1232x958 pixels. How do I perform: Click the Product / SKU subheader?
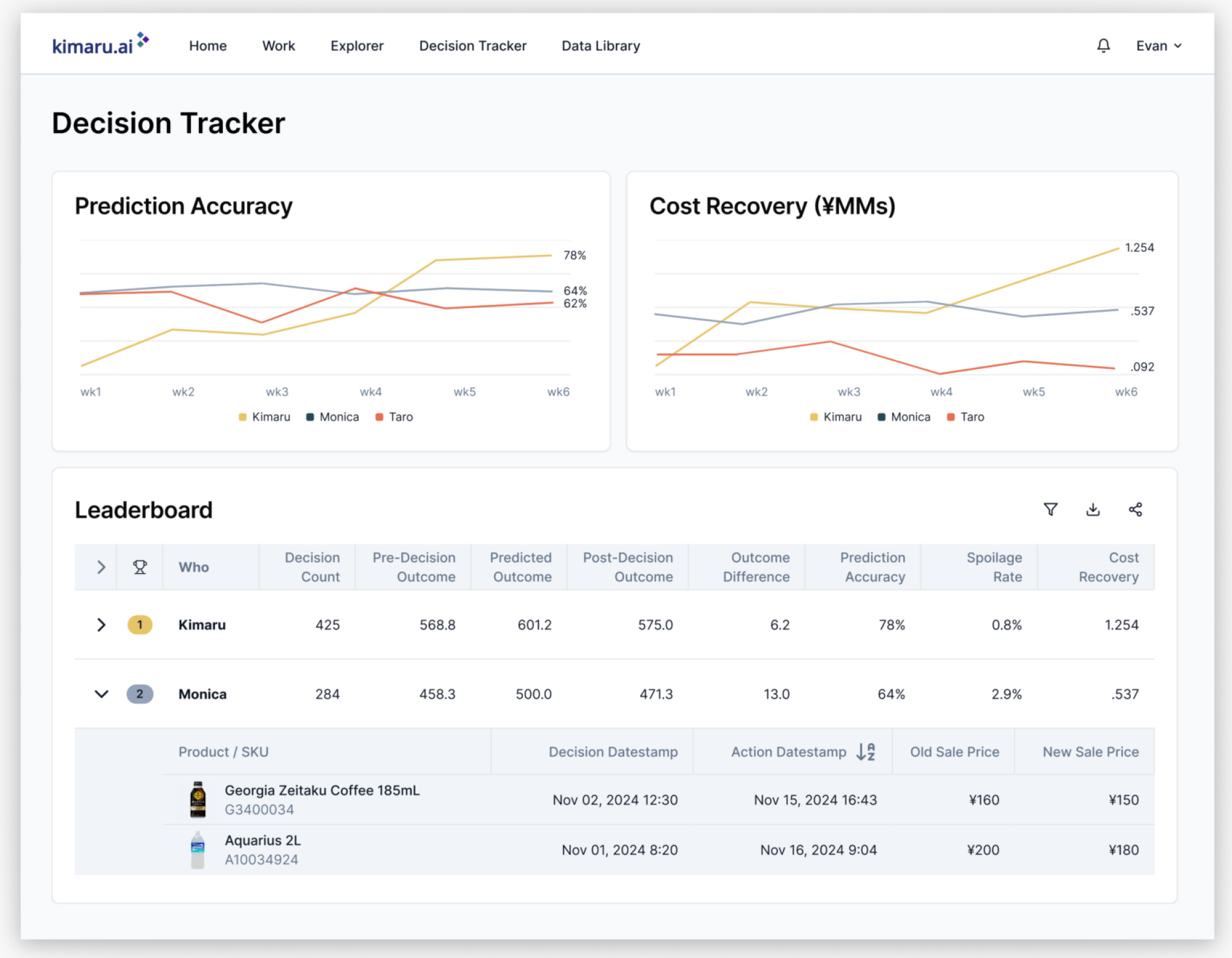[223, 752]
